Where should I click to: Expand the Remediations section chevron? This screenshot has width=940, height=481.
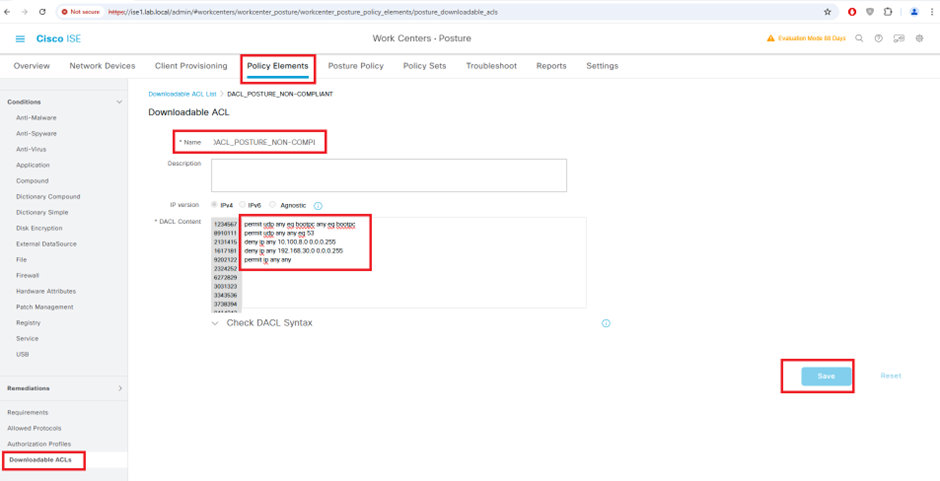coord(119,389)
